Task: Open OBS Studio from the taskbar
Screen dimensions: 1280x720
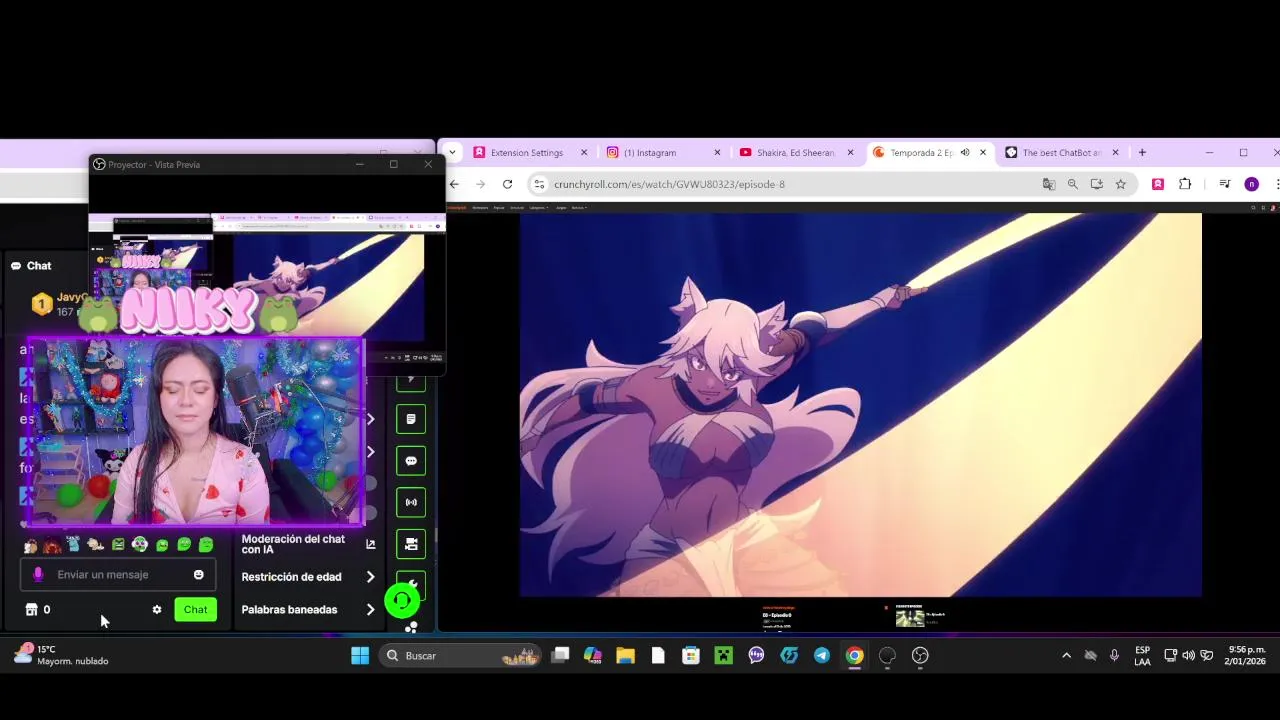Action: click(920, 656)
